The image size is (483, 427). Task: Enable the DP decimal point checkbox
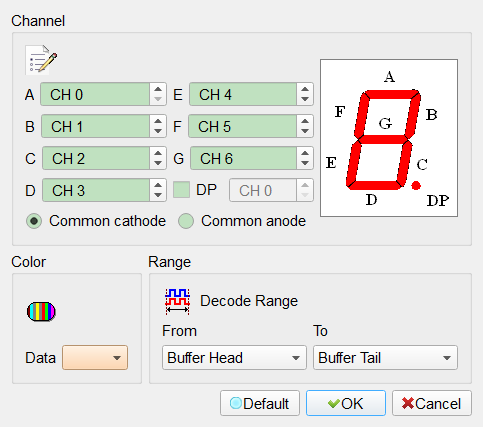coord(182,190)
